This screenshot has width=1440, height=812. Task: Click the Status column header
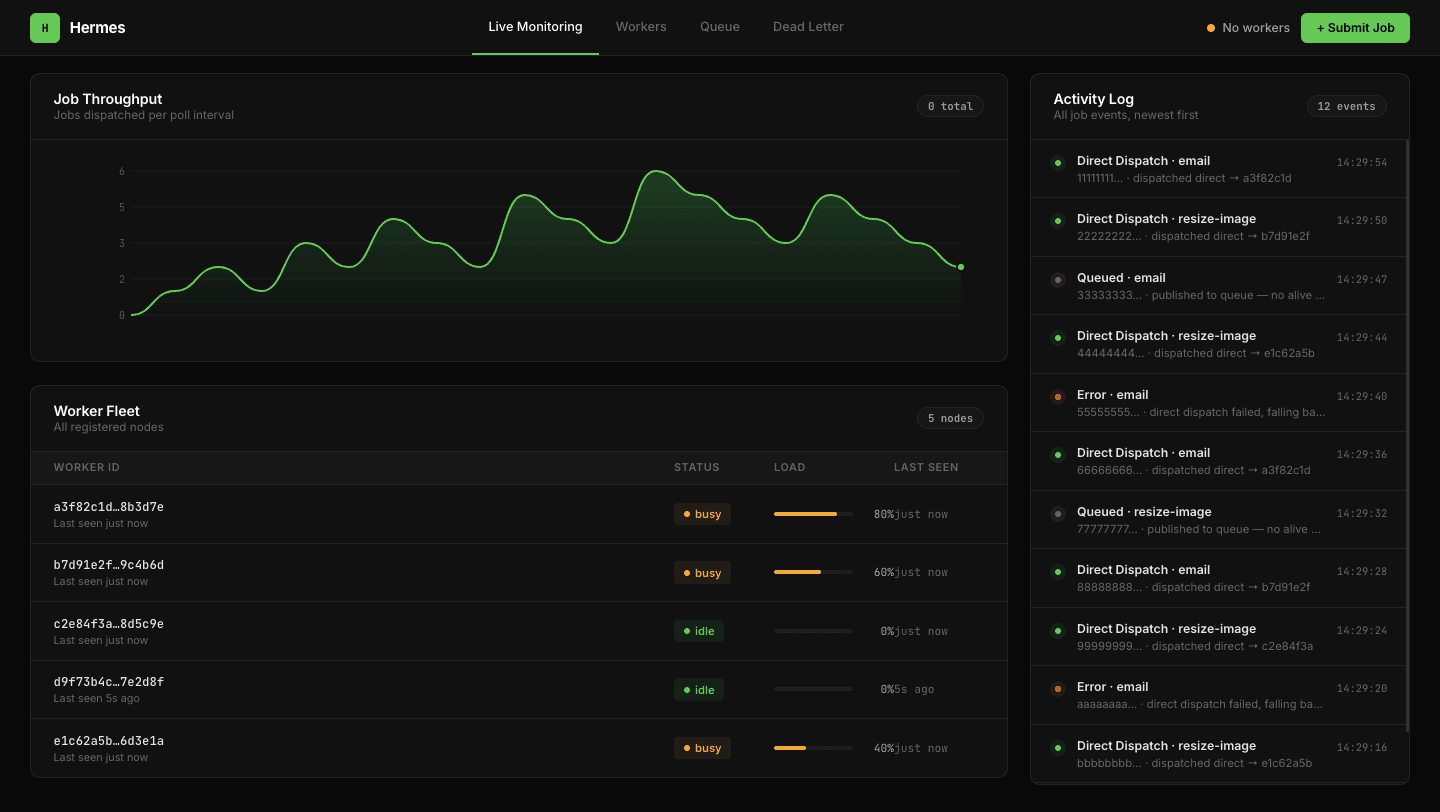(696, 467)
